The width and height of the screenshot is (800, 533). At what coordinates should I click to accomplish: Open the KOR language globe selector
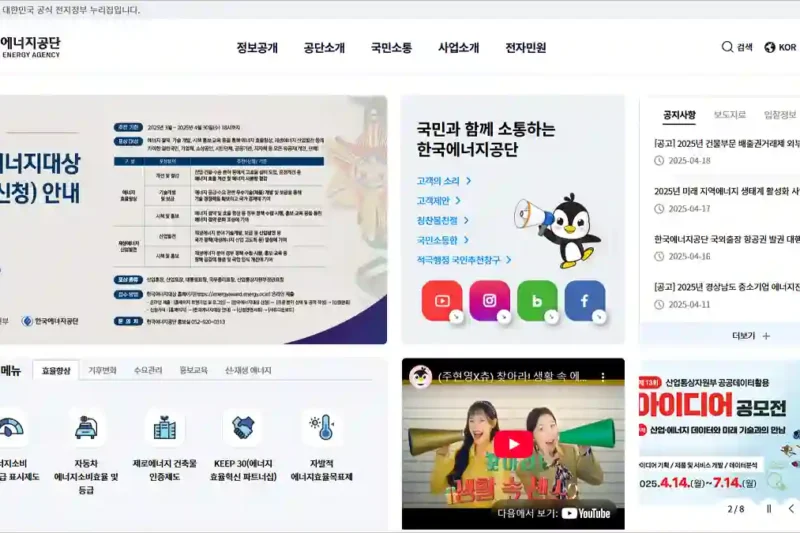pos(780,47)
